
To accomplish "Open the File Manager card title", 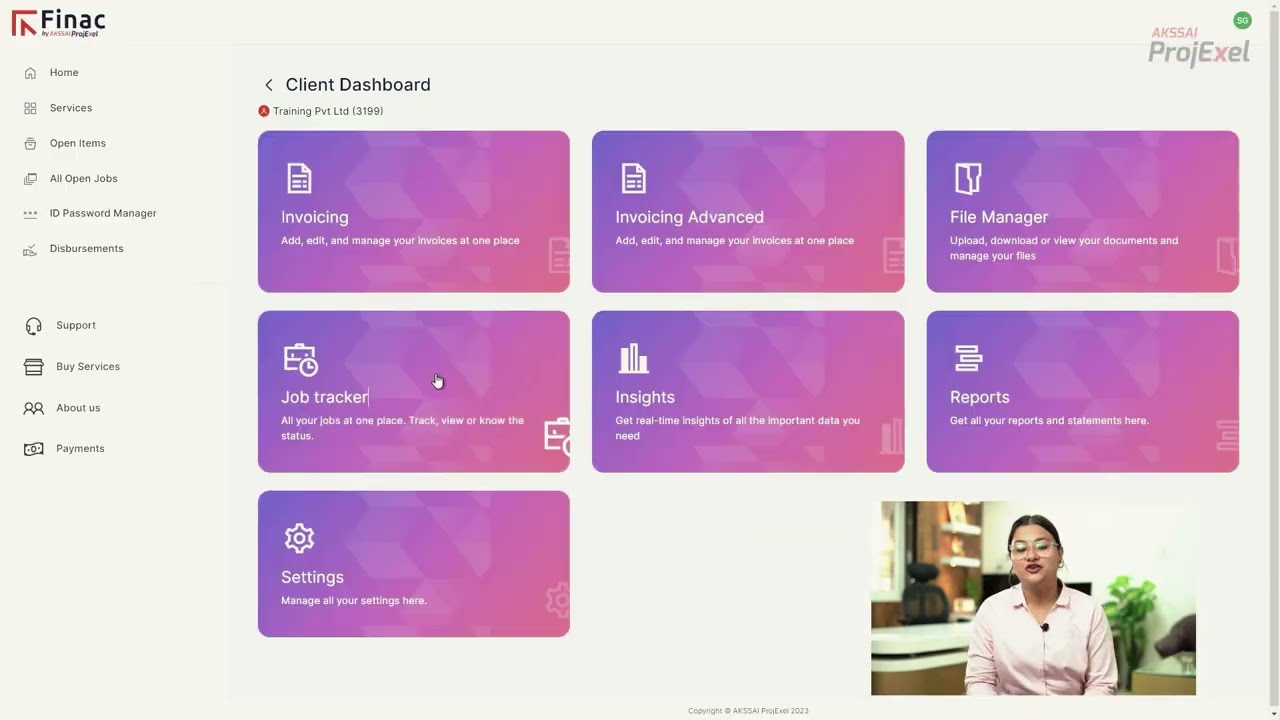I will pos(999,217).
